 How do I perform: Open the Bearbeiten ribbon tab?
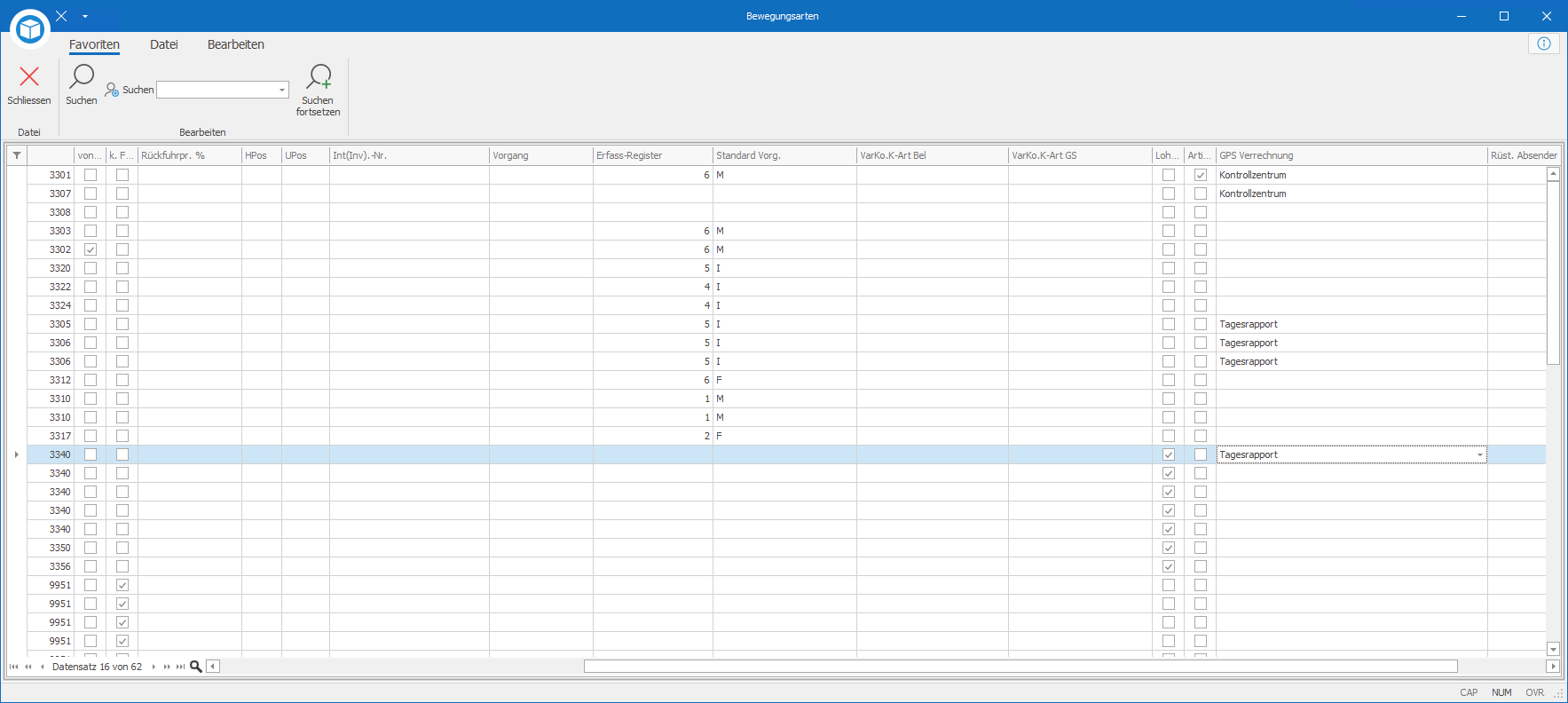click(x=236, y=44)
